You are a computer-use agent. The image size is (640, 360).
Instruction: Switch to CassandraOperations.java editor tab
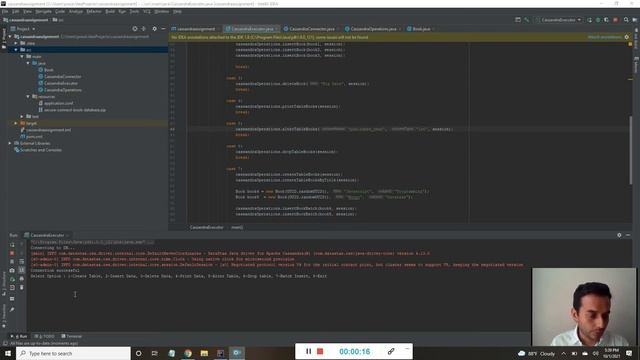[373, 29]
